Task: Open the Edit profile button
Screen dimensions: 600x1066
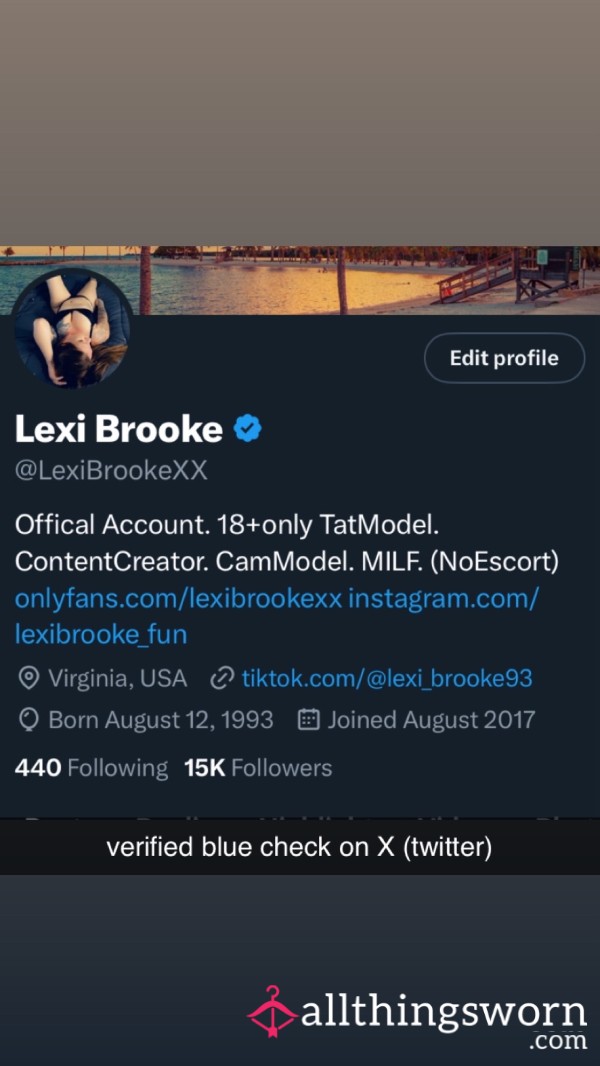Action: pos(504,358)
